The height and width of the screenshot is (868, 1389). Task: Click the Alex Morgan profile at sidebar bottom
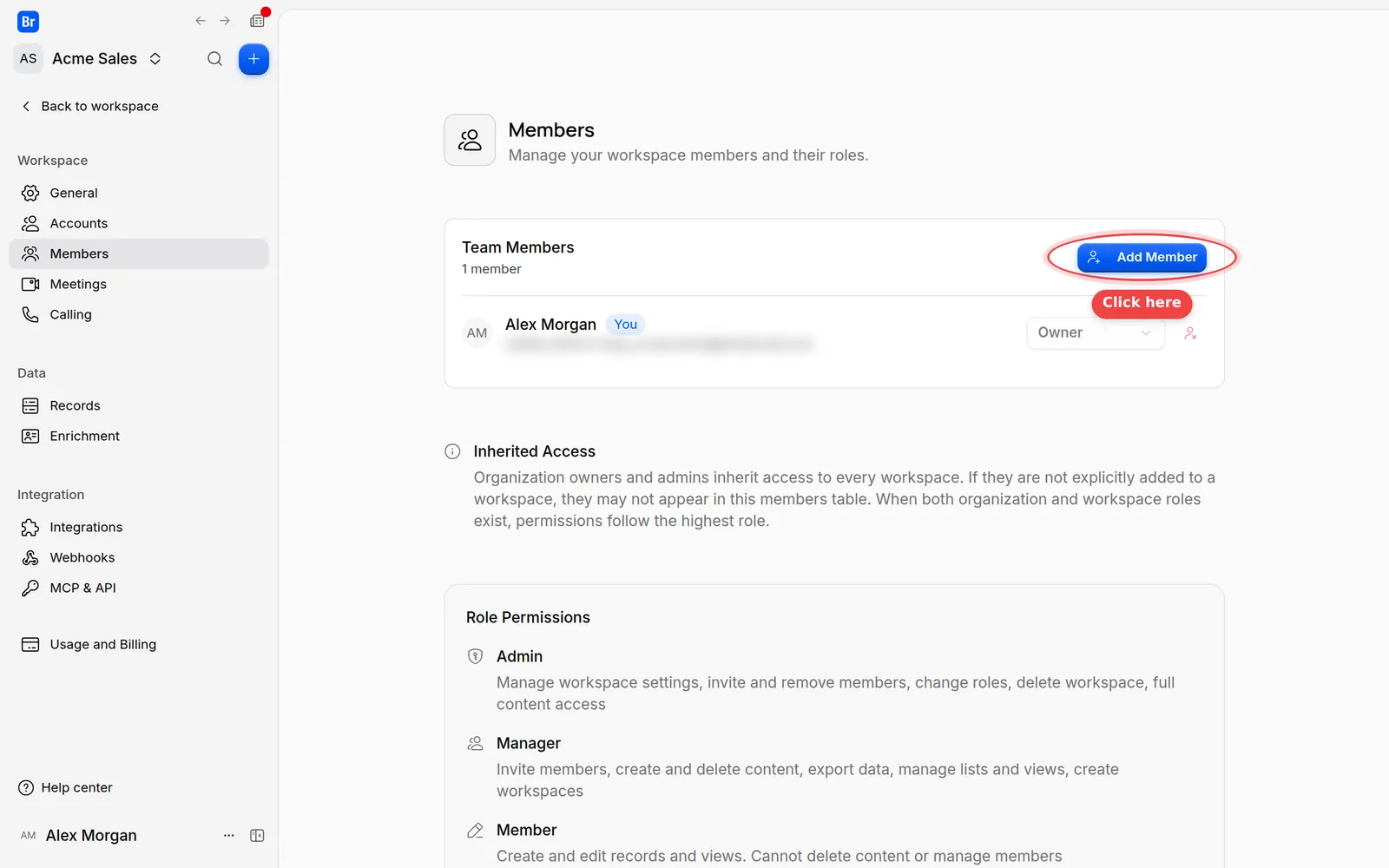point(78,835)
